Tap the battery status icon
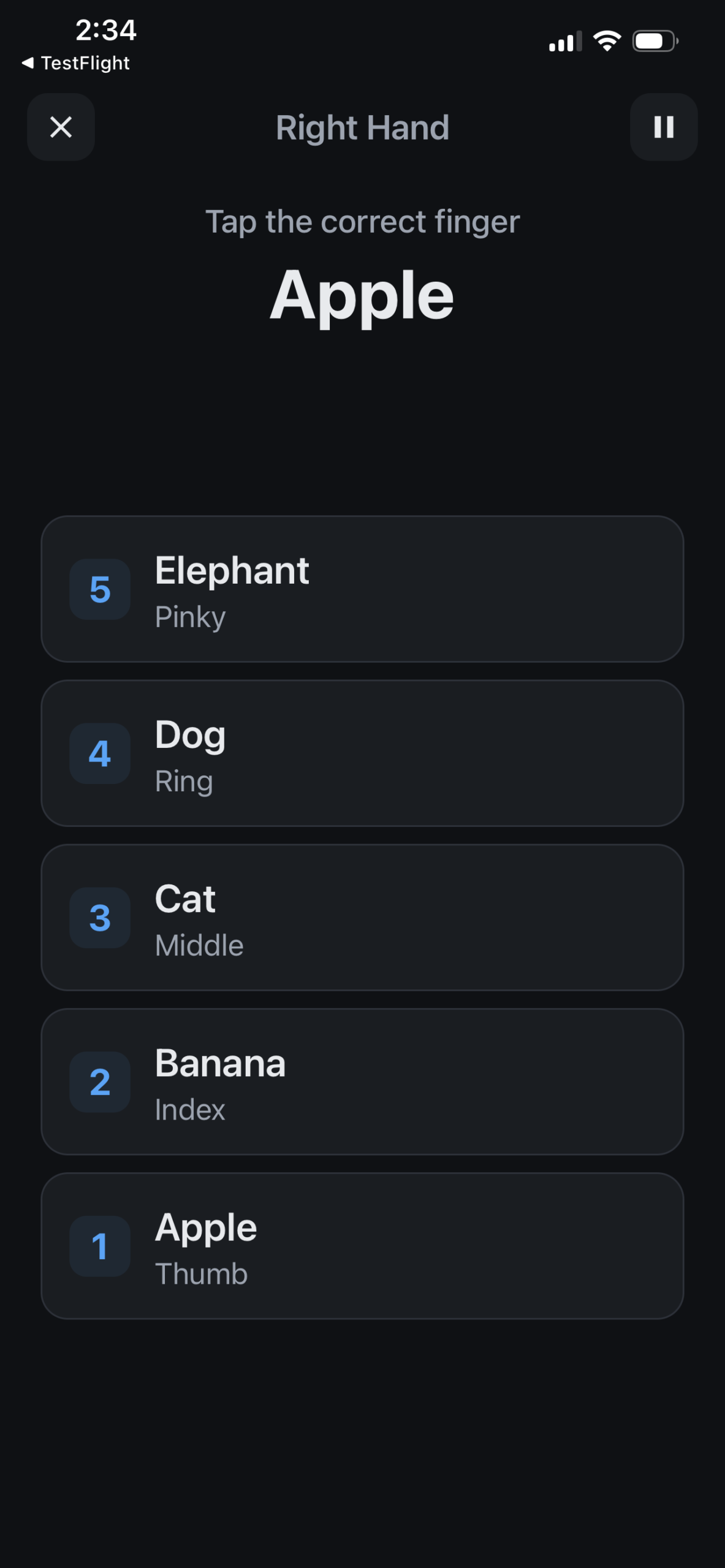 click(x=655, y=41)
